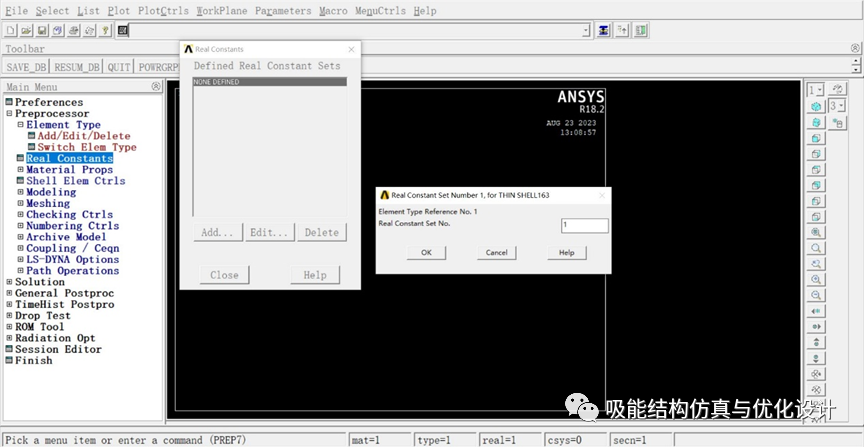Click the Image Capture printer icon
The width and height of the screenshot is (864, 447).
73,30
